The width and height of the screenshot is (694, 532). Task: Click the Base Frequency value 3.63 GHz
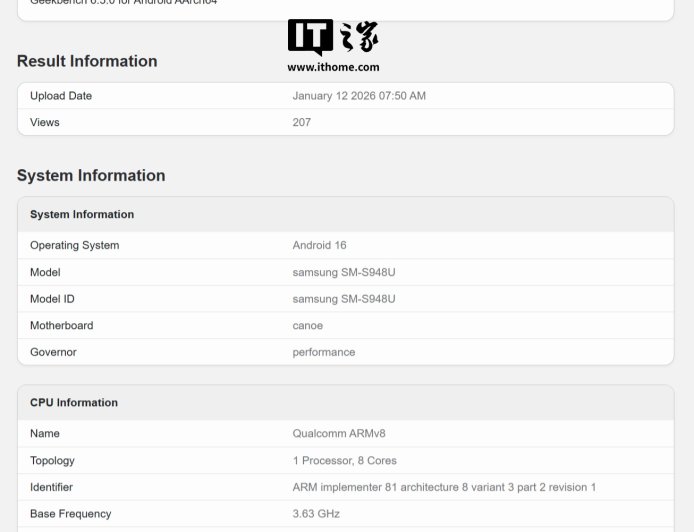(x=316, y=513)
